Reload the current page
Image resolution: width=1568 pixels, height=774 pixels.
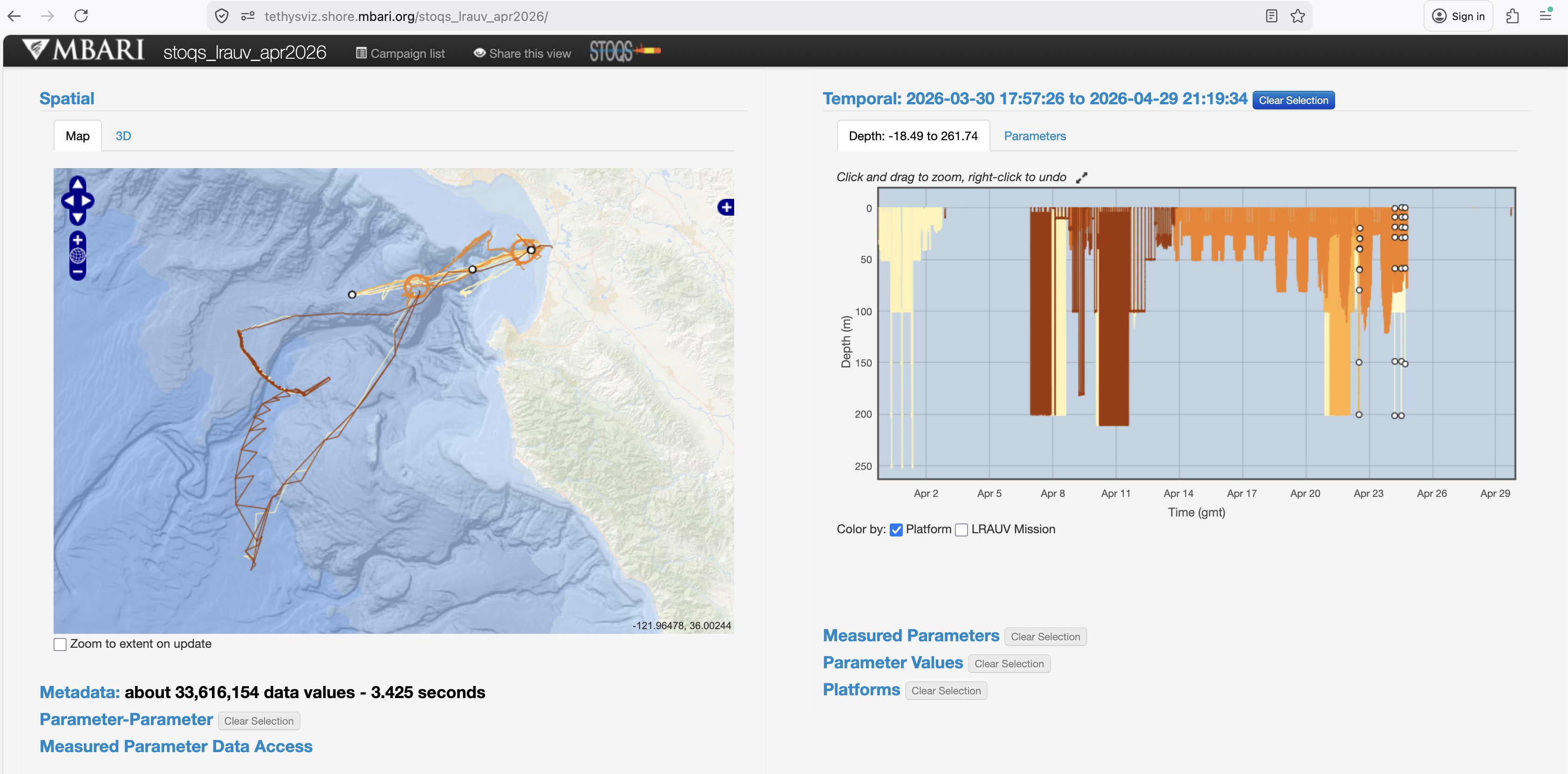[82, 16]
